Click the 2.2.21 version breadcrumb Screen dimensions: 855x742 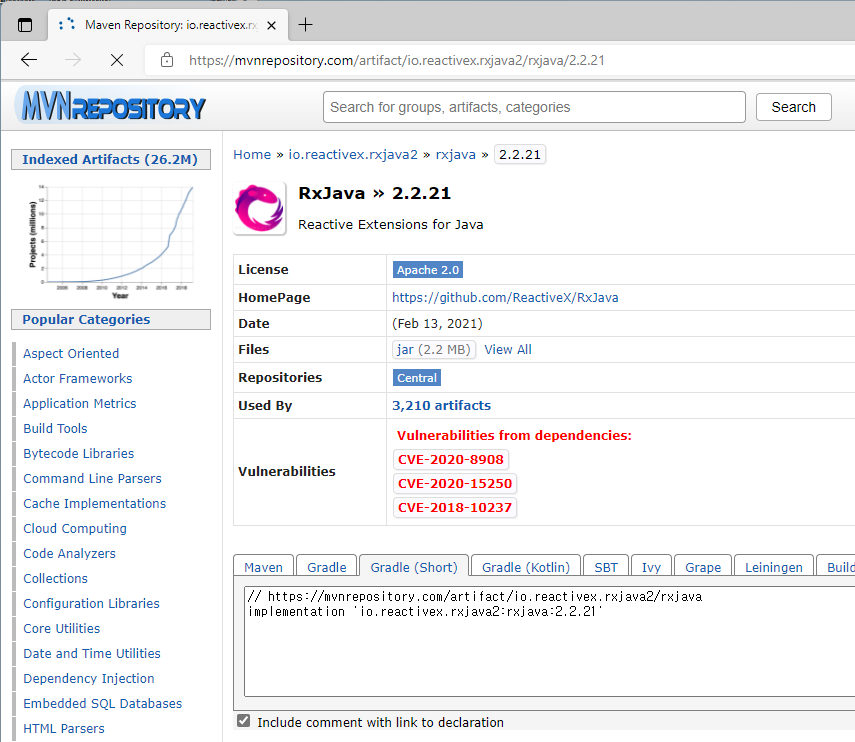[x=520, y=154]
